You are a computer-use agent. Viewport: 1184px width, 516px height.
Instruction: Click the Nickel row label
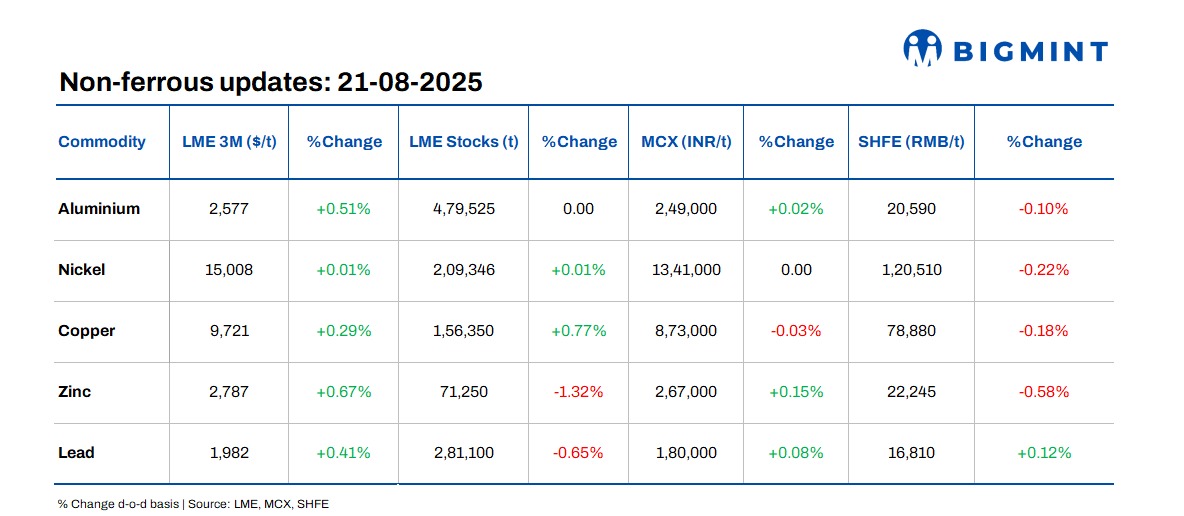point(82,270)
